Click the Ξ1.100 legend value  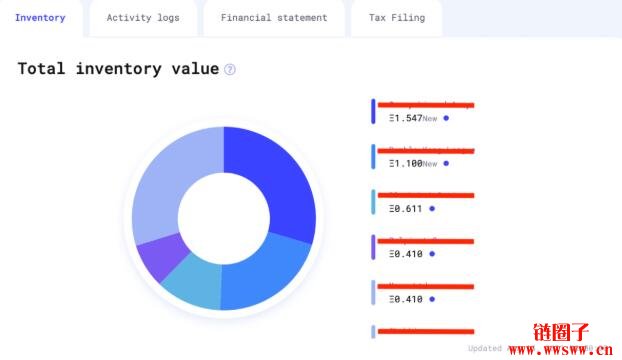pyautogui.click(x=405, y=163)
